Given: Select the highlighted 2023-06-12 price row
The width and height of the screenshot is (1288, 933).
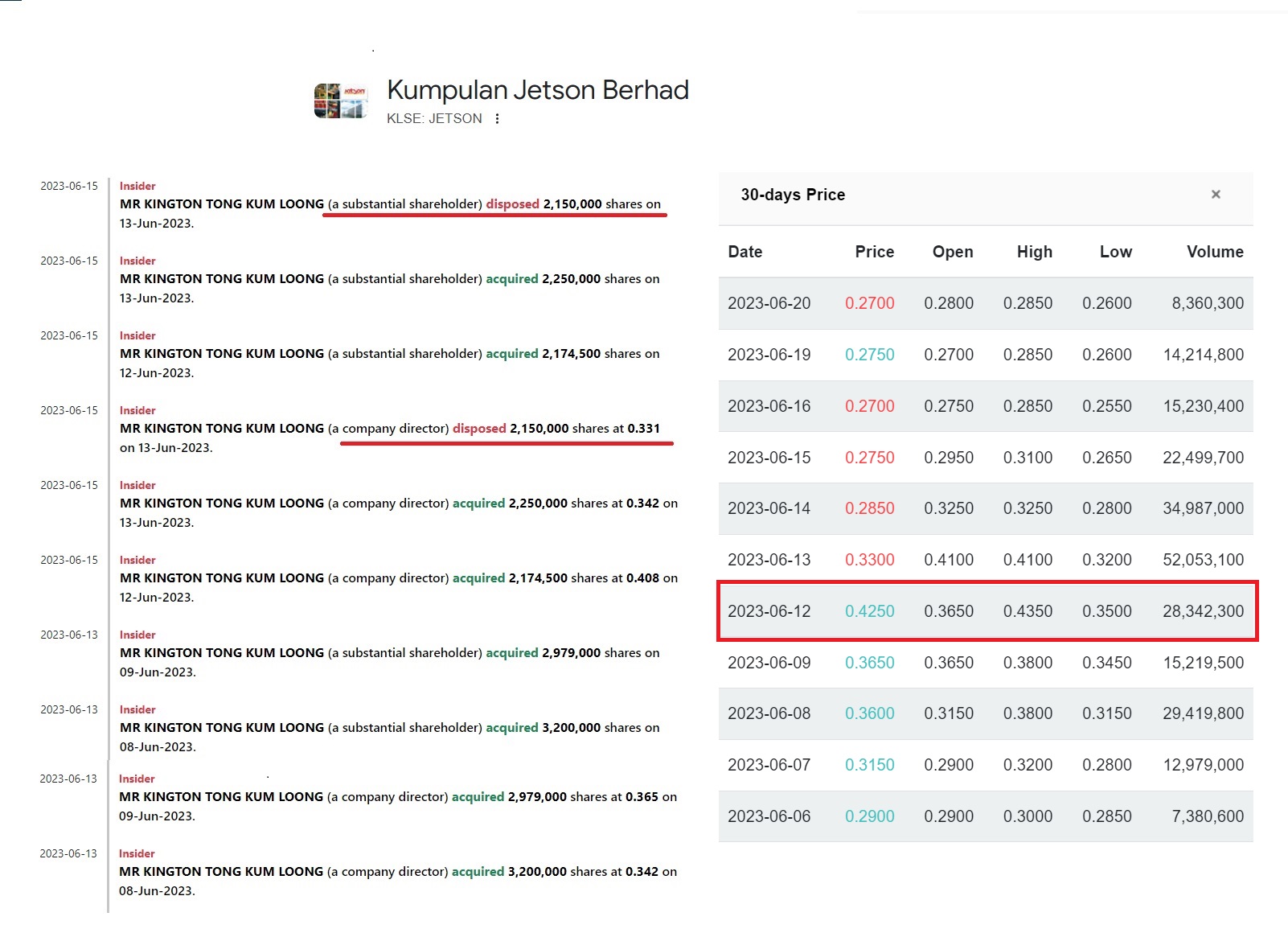Looking at the screenshot, I should pyautogui.click(x=986, y=611).
